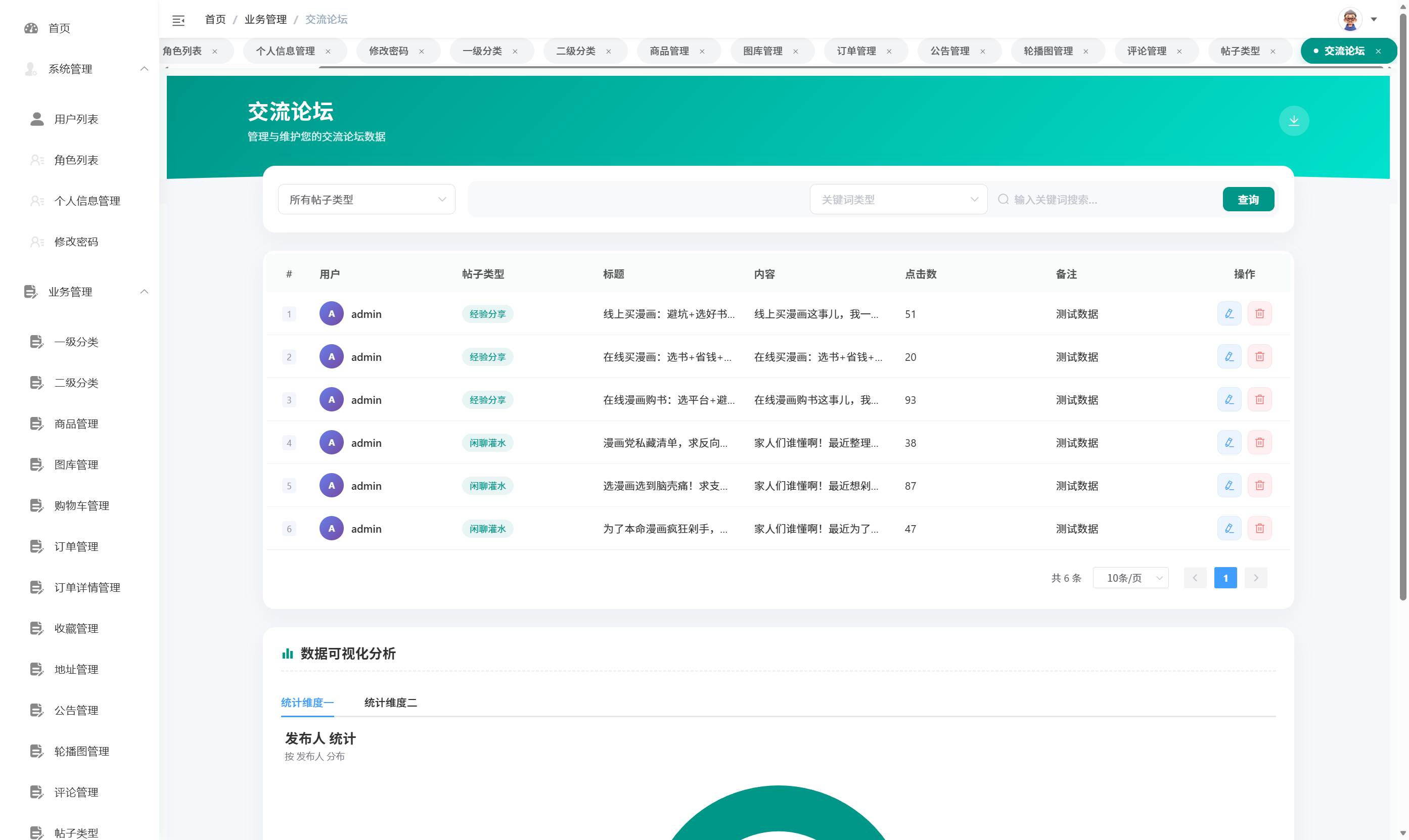1409x840 pixels.
Task: Click the 用户列表 user icon in sidebar
Action: tap(36, 119)
